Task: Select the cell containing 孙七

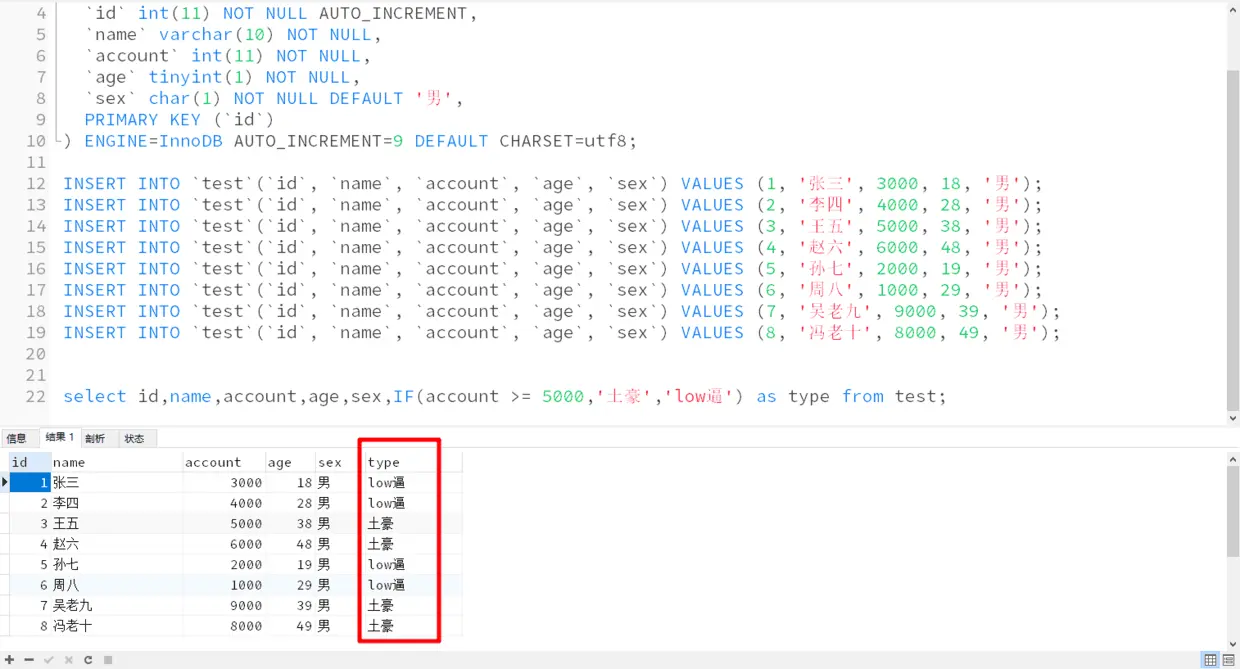Action: [116, 564]
